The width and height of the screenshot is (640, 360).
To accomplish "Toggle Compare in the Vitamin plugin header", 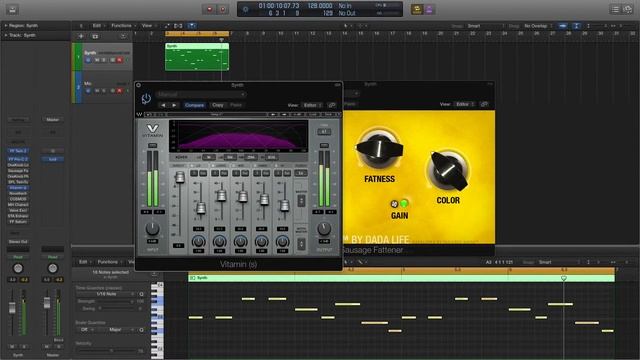I will click(194, 105).
